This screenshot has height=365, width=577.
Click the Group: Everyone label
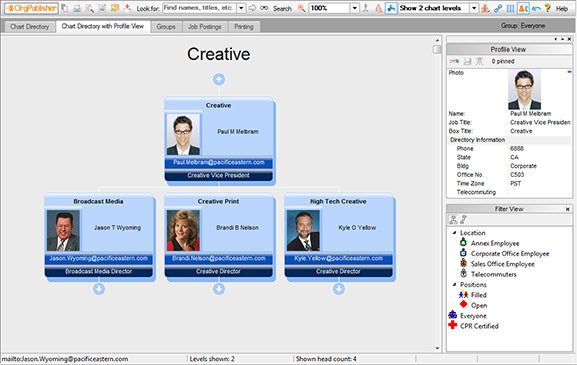click(523, 26)
